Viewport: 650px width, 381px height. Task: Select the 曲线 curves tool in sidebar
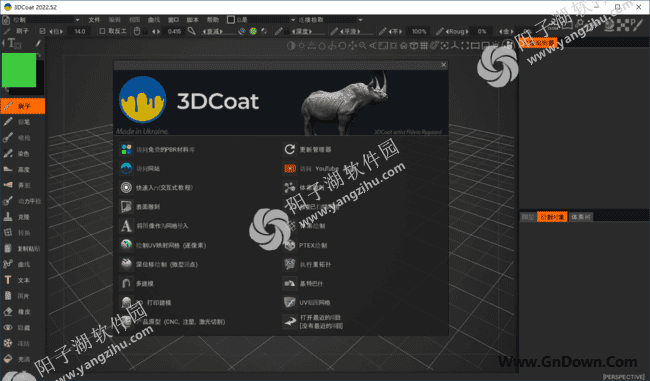23,264
